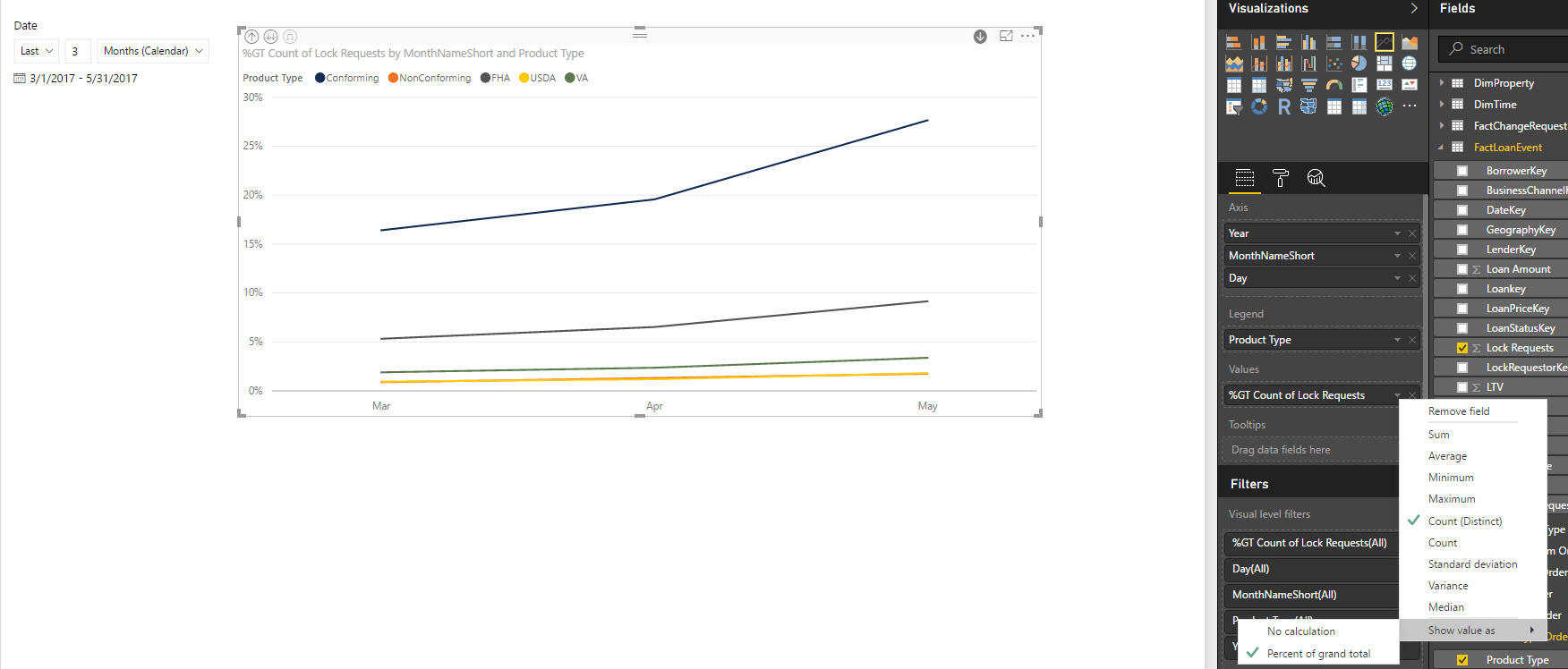This screenshot has width=1568, height=669.
Task: Go to next level in hierarchy
Action: point(270,37)
